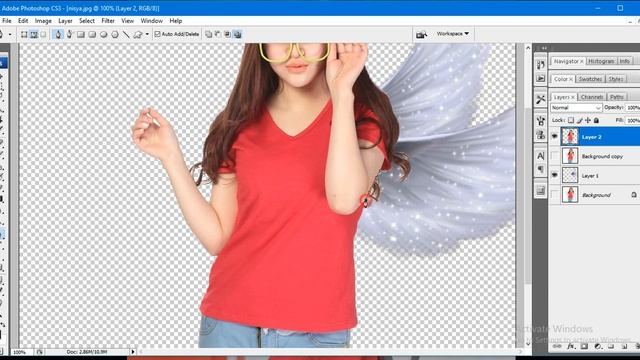Click the Opacity value field
This screenshot has height=360, width=640.
coord(633,107)
